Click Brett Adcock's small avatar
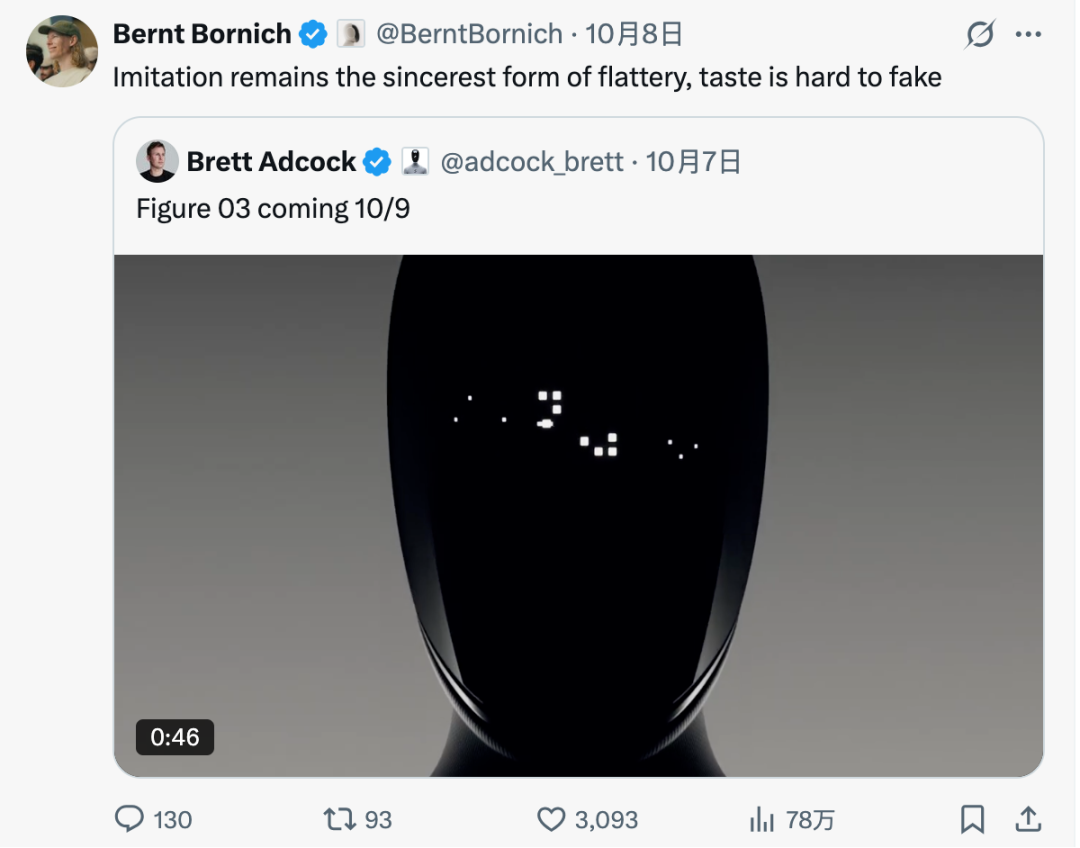Screen dimensions: 1080x848 [x=158, y=162]
